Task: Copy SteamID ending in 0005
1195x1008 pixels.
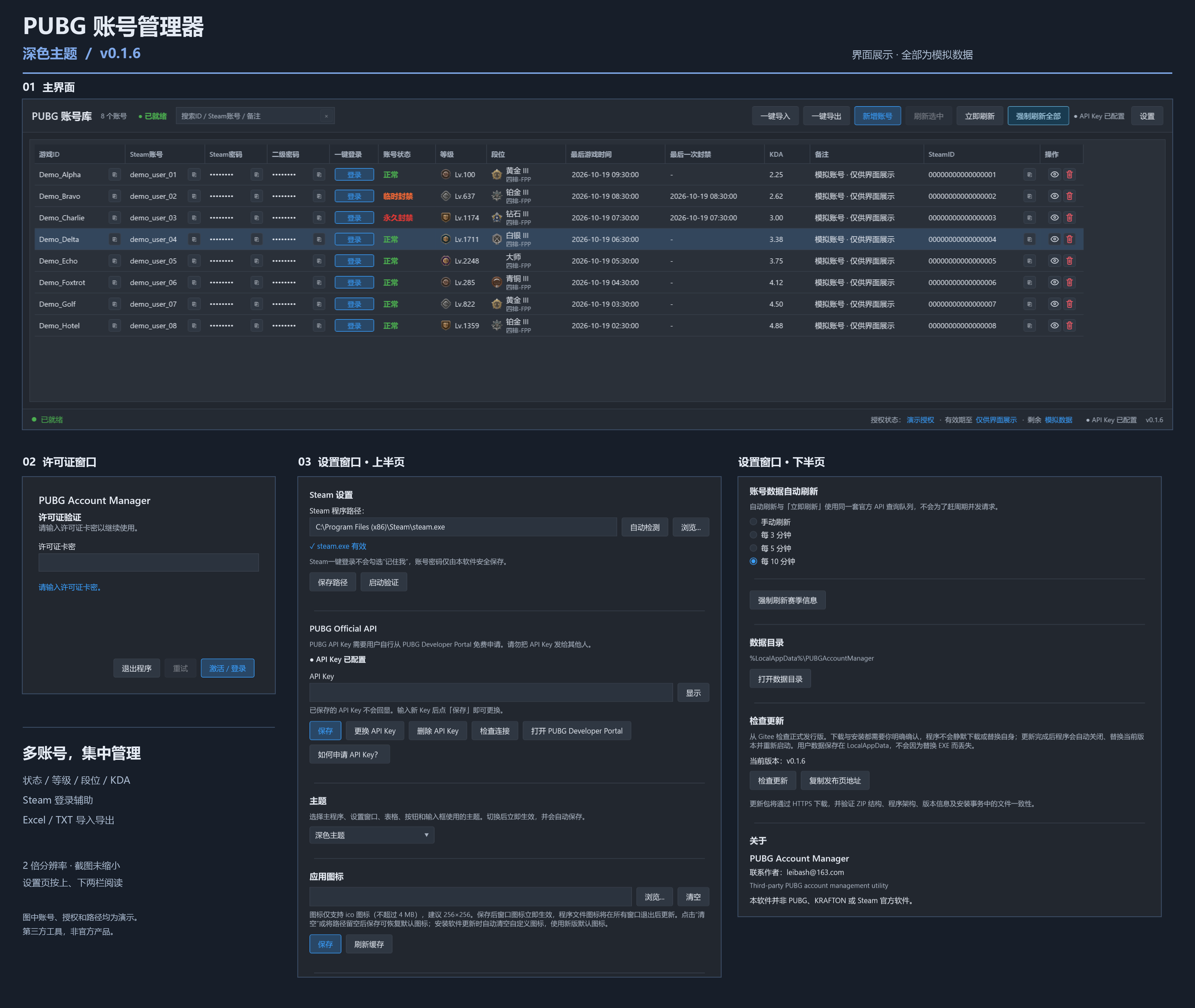Action: pos(1029,261)
